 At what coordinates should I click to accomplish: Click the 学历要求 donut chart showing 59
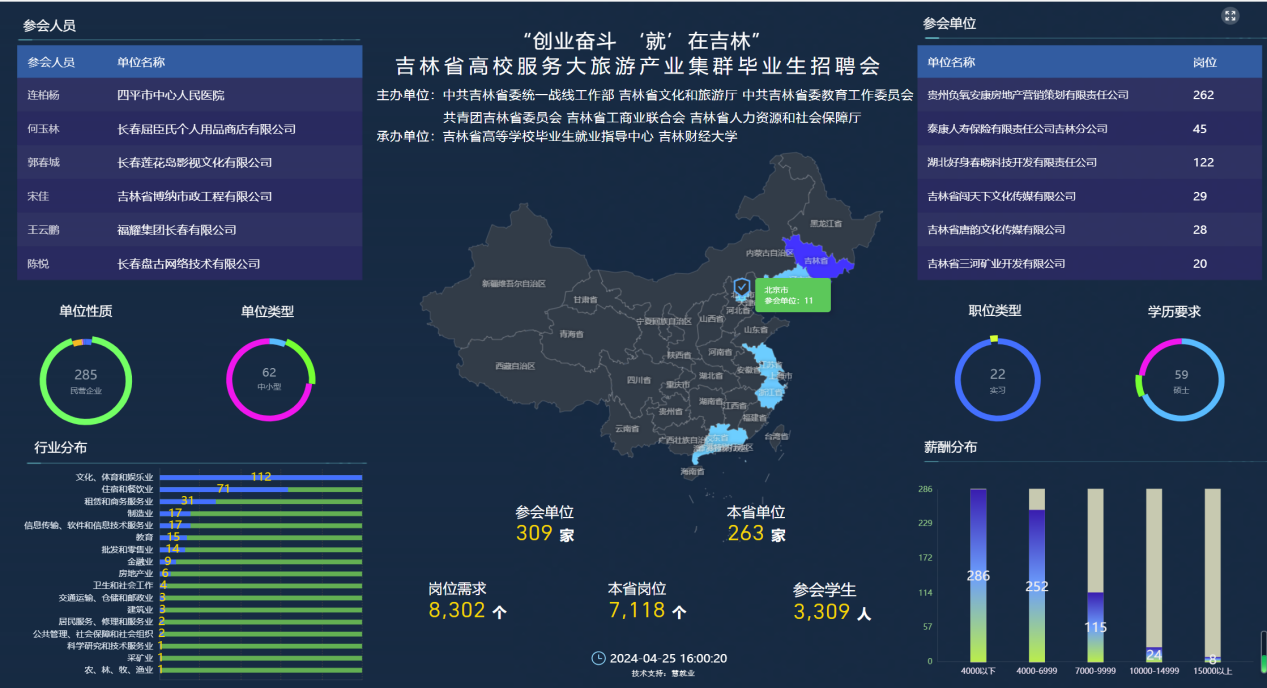[1181, 380]
